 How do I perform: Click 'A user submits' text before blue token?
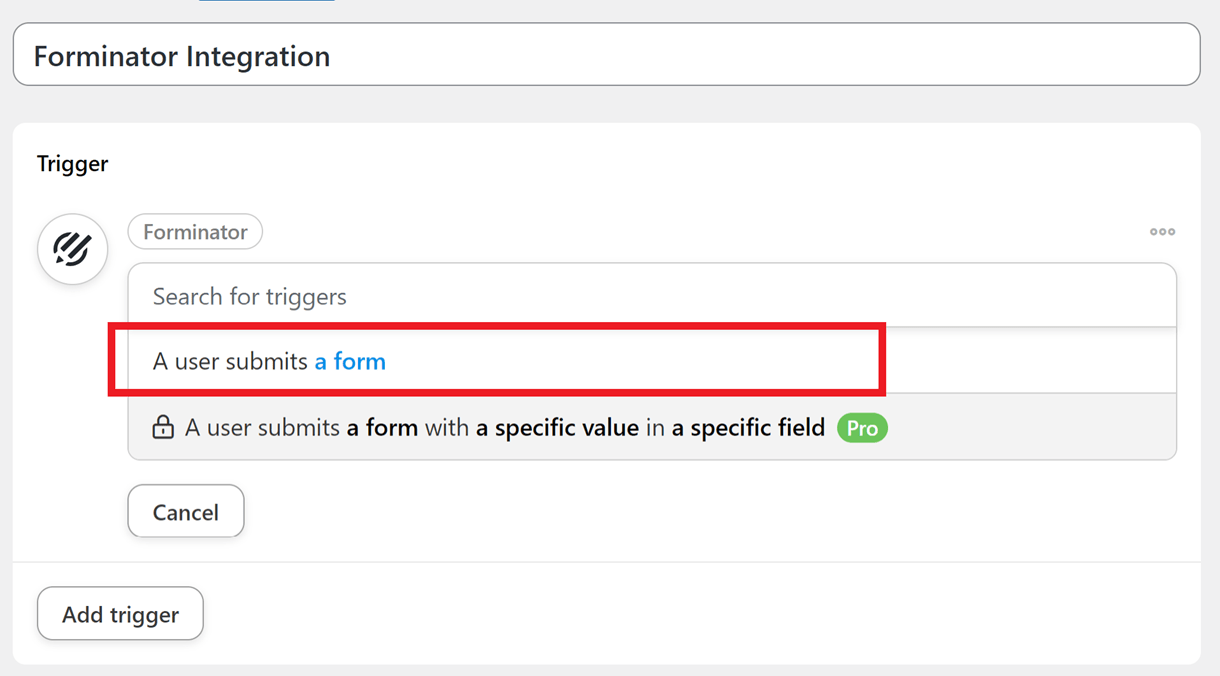[x=230, y=361]
